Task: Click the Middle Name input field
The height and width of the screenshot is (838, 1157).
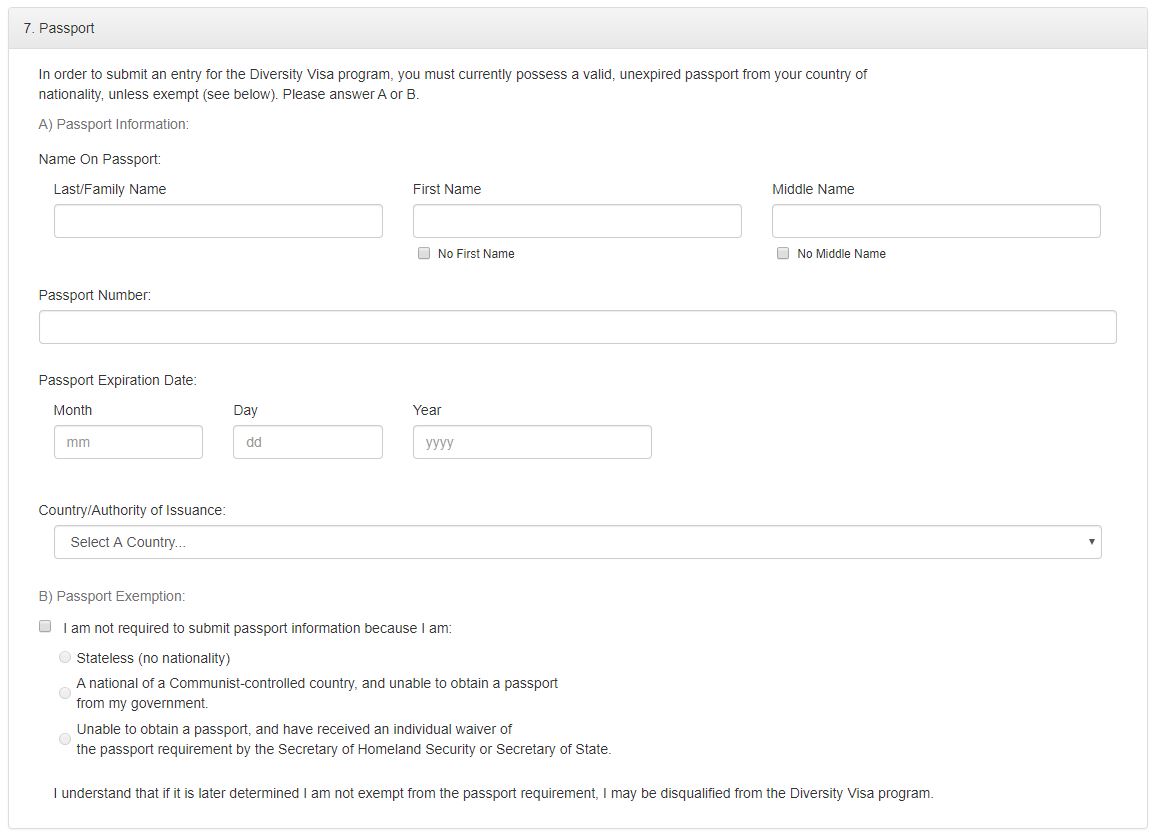Action: (x=936, y=221)
